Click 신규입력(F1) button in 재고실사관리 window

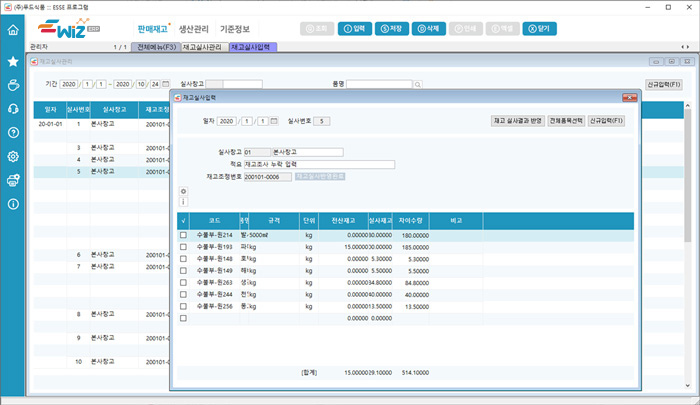[664, 84]
